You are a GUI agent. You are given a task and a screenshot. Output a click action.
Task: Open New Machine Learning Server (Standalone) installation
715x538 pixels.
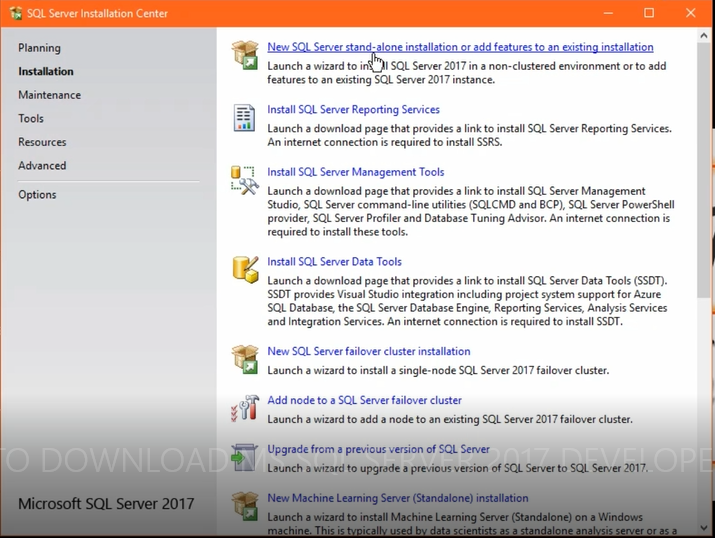[x=398, y=498]
